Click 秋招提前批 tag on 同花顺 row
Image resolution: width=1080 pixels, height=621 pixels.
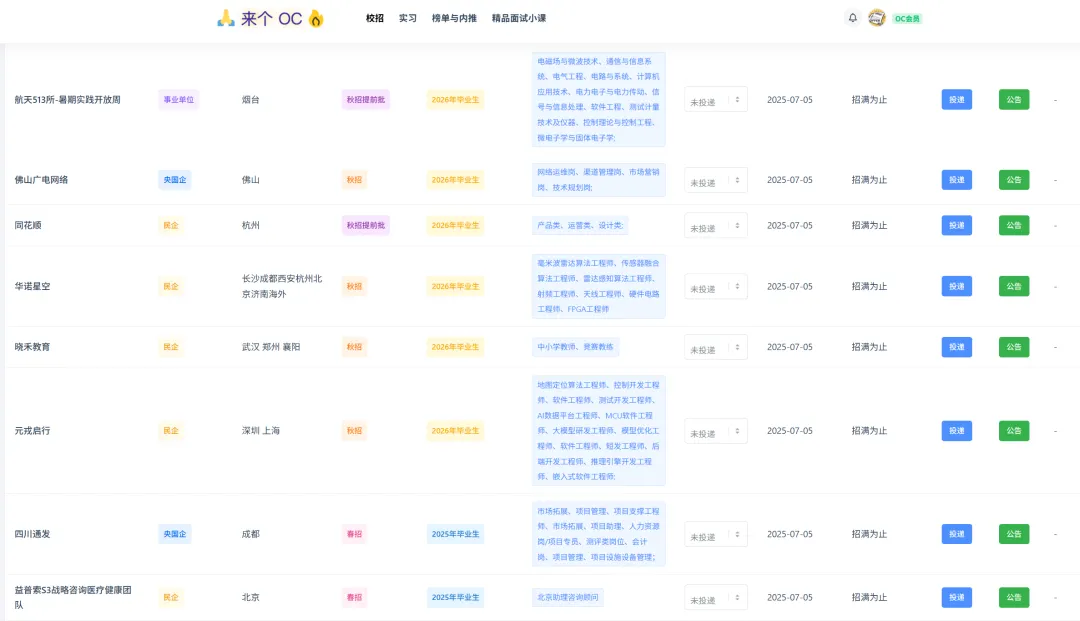click(x=366, y=225)
